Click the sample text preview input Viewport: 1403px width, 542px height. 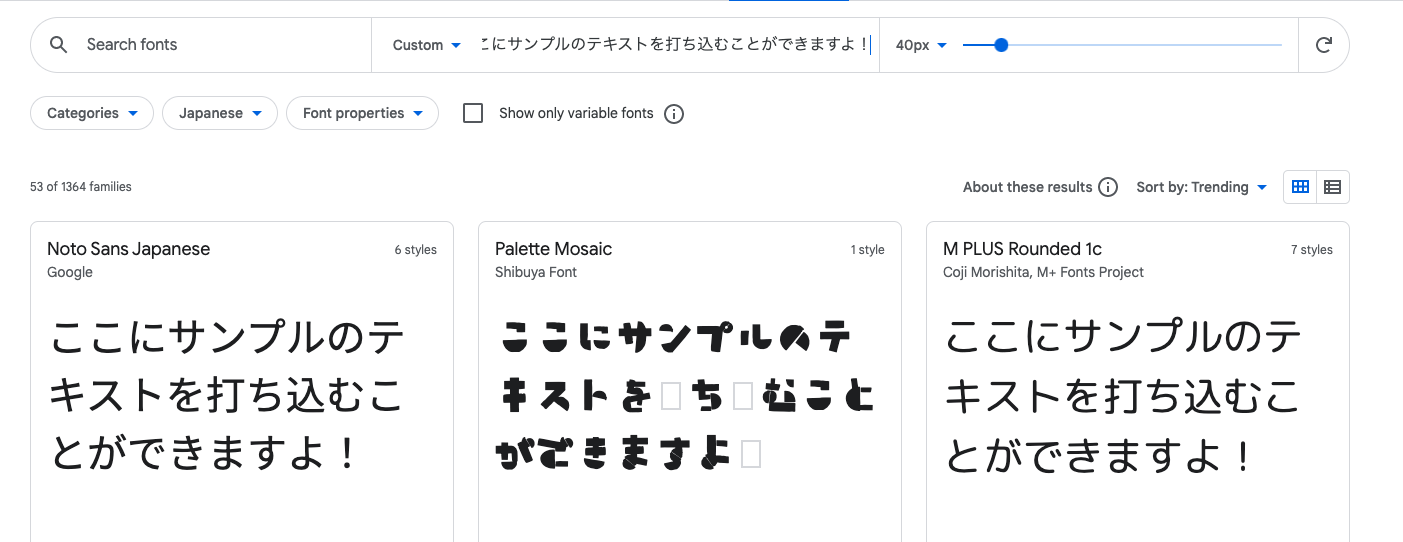pyautogui.click(x=675, y=45)
